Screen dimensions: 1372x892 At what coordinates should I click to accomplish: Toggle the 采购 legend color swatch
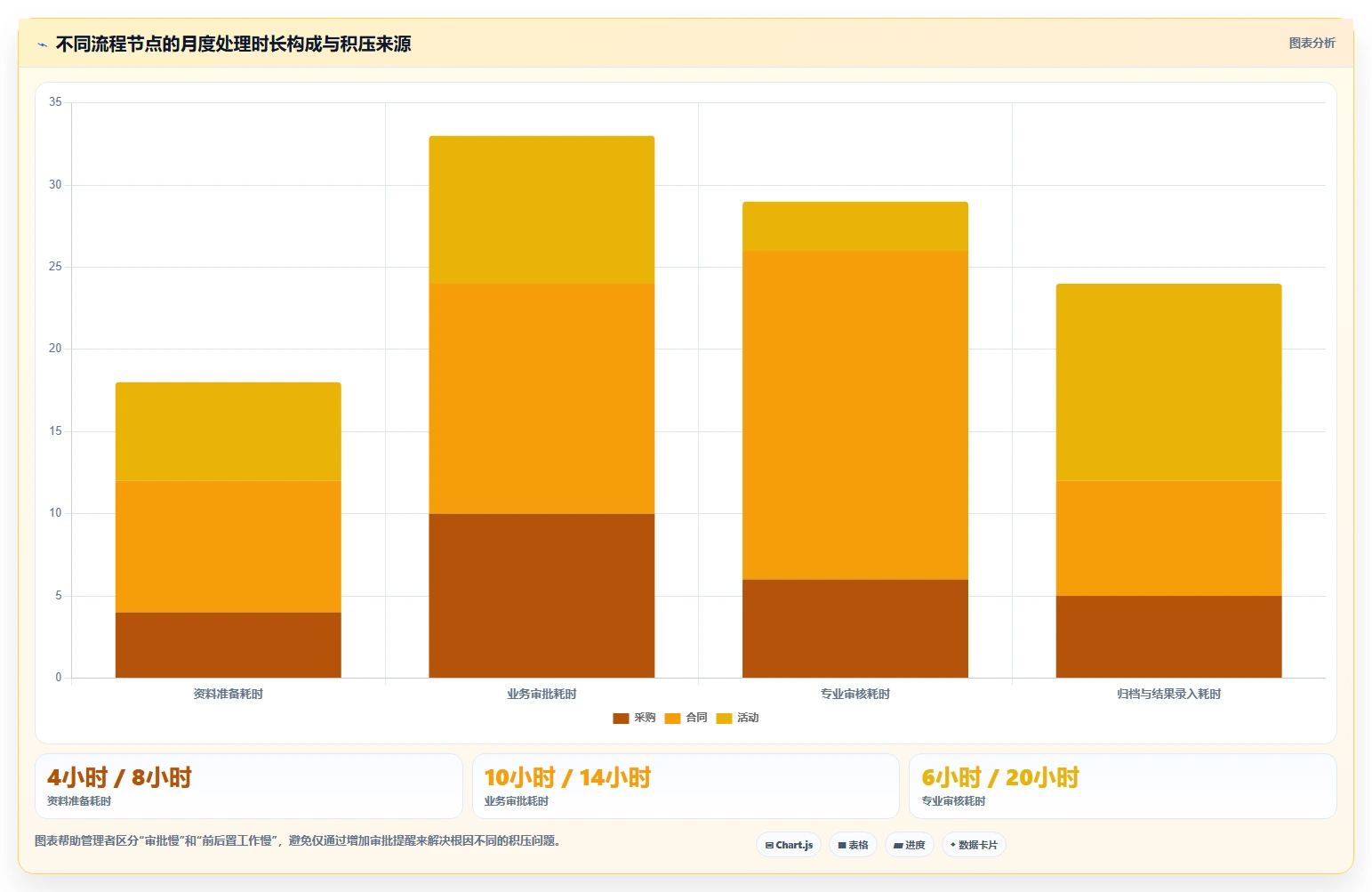[x=621, y=718]
